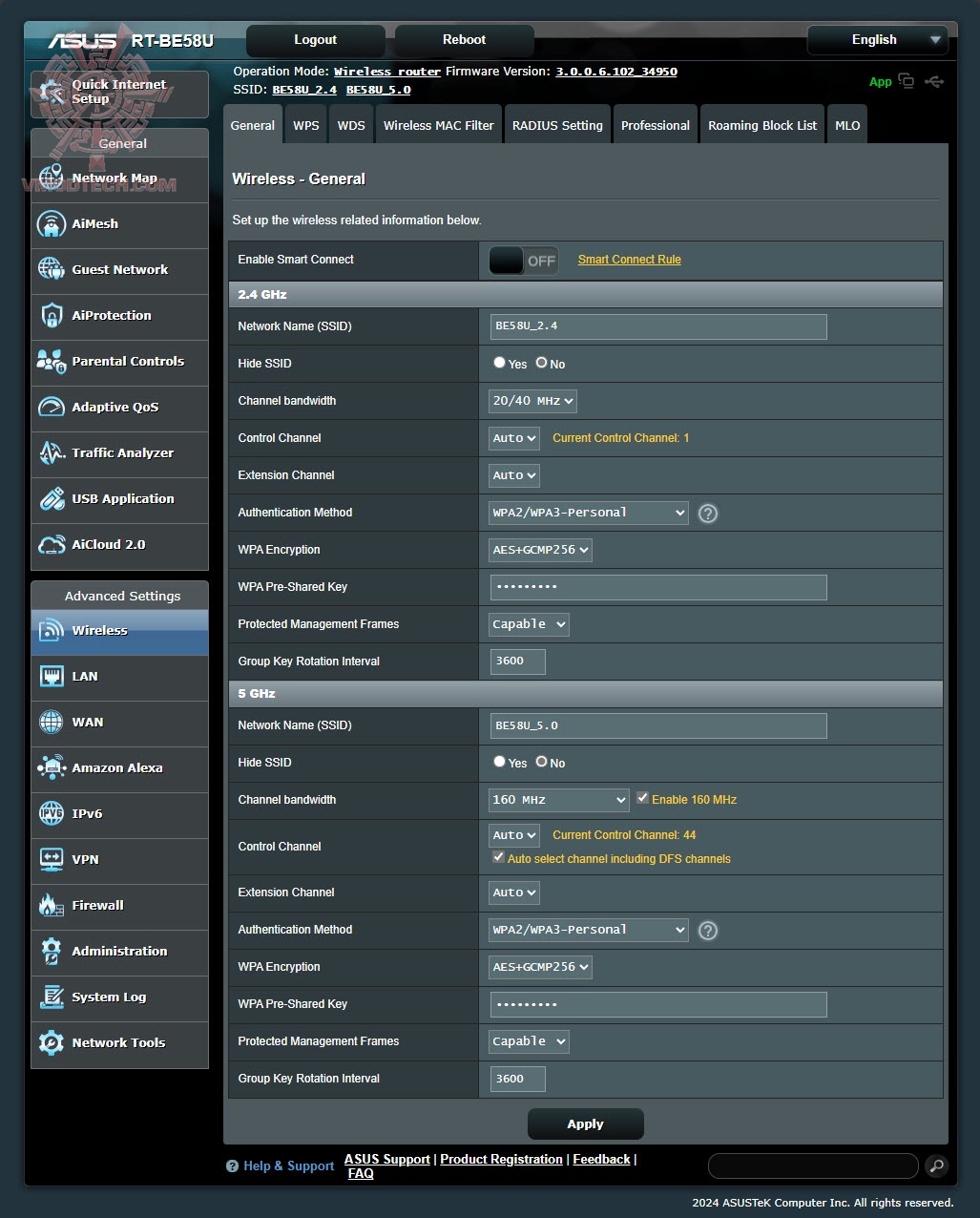Click the network clients icon beside App

906,82
